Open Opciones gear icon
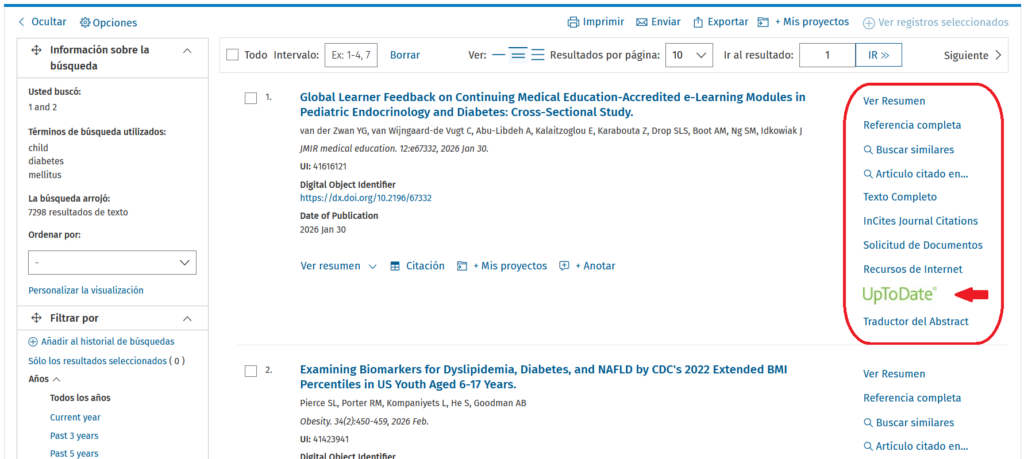 pyautogui.click(x=85, y=22)
